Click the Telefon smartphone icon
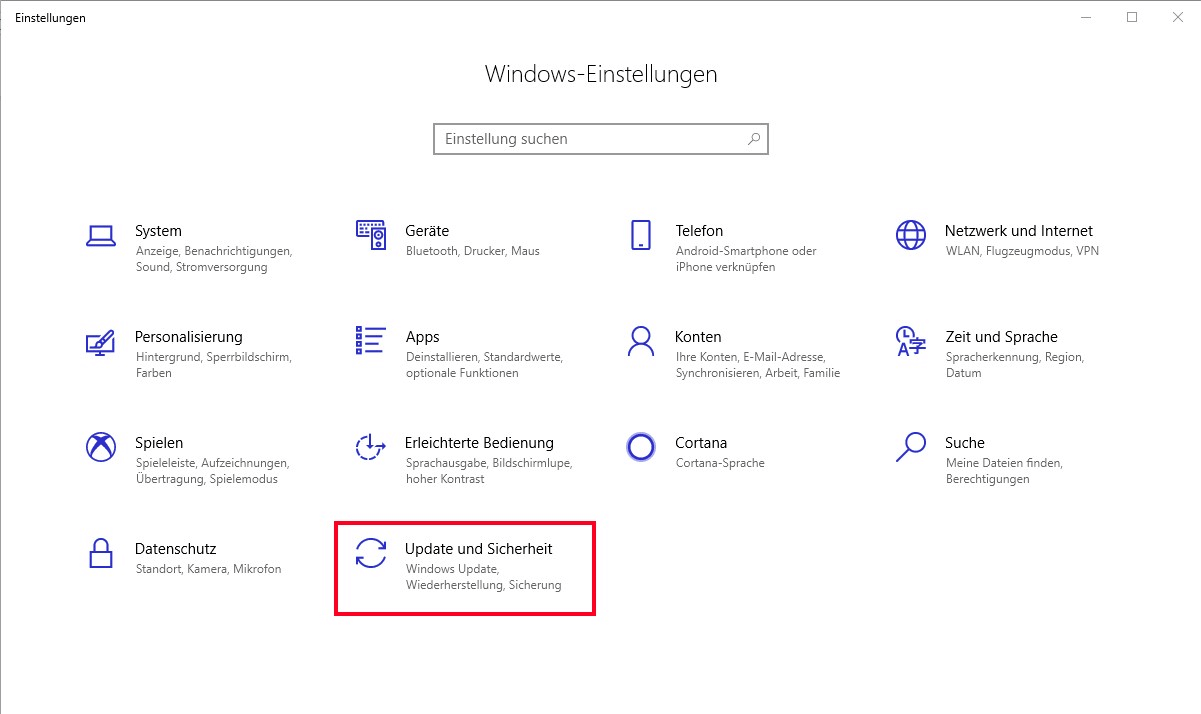The width and height of the screenshot is (1201, 714). tap(641, 235)
